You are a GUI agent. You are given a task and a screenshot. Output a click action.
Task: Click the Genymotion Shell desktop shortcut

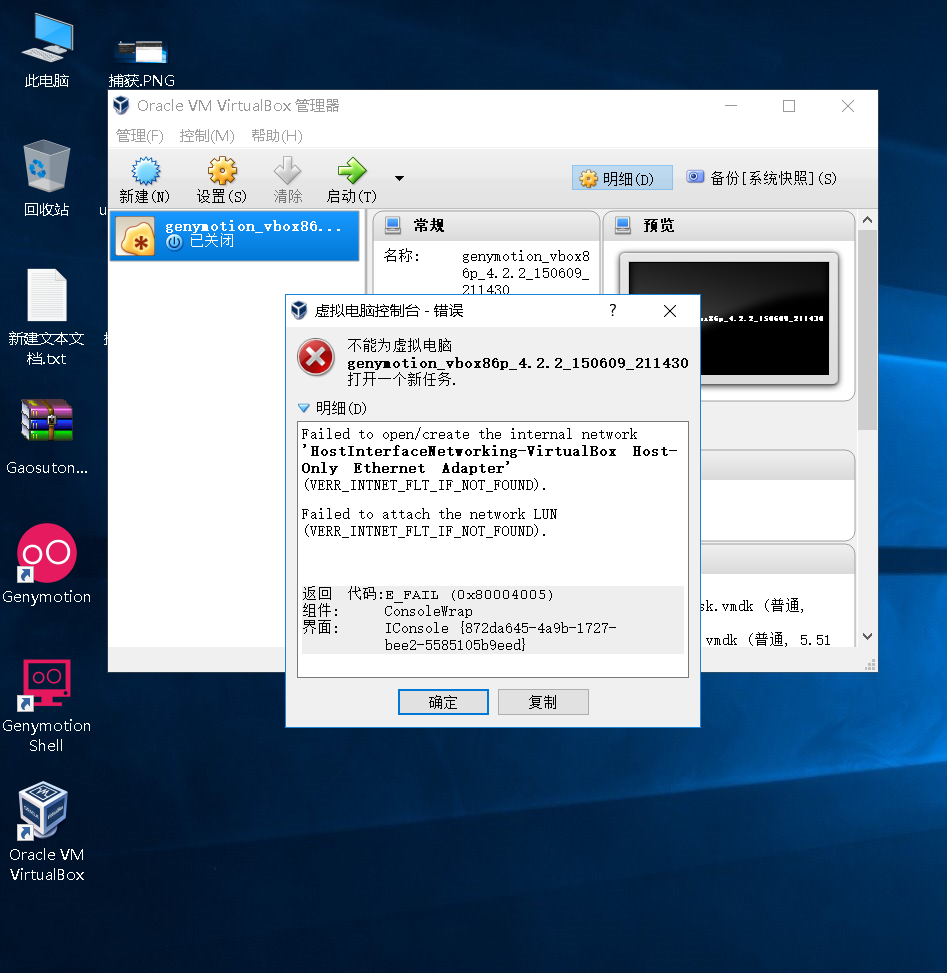[x=47, y=705]
